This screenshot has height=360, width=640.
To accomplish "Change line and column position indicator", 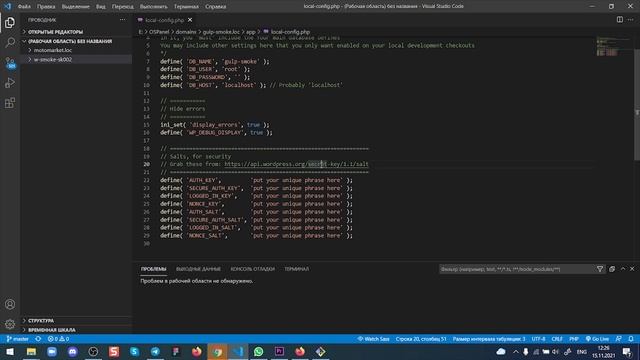I will coord(421,339).
